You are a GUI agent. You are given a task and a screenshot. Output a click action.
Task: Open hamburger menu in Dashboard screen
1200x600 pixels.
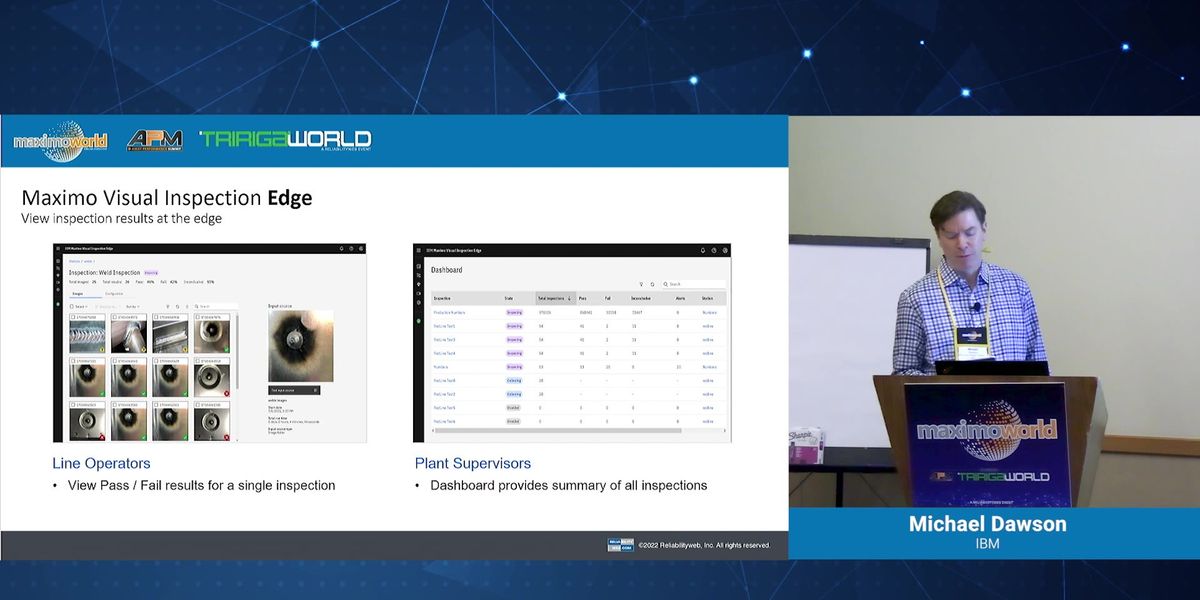click(x=419, y=250)
